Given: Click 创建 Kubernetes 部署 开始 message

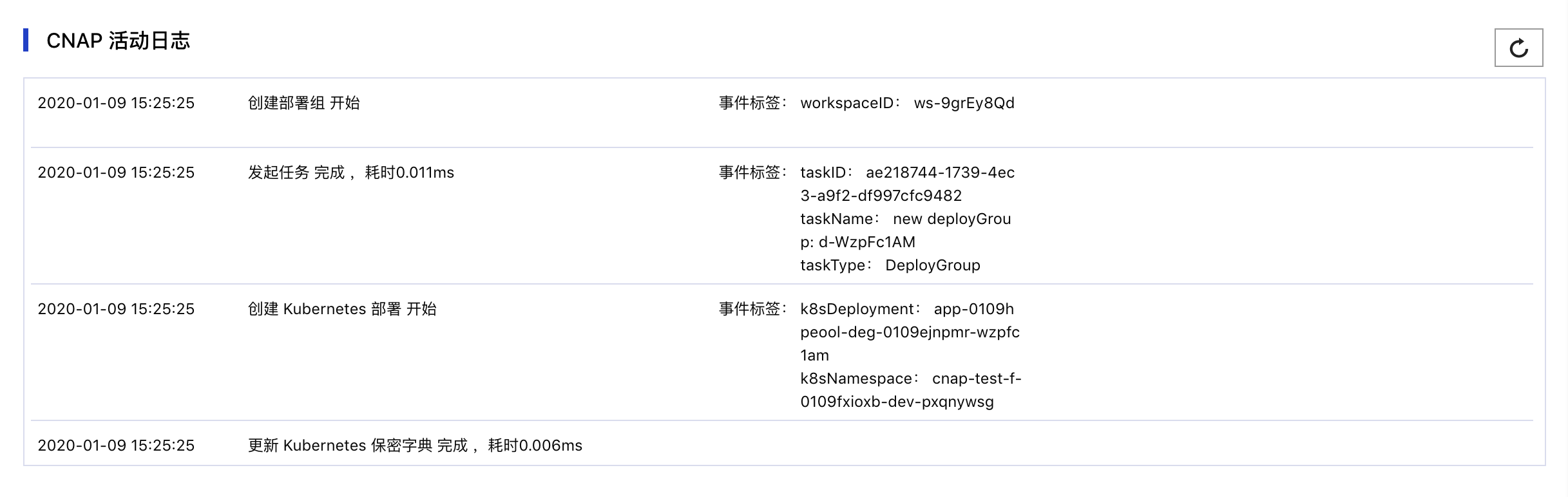Looking at the screenshot, I should 342,309.
